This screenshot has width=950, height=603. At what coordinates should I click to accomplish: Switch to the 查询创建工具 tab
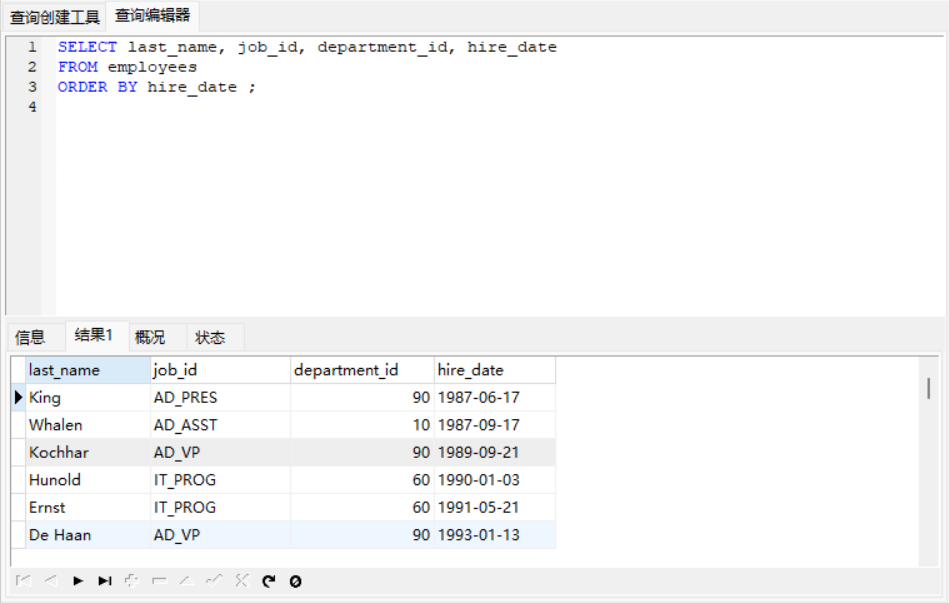[55, 17]
